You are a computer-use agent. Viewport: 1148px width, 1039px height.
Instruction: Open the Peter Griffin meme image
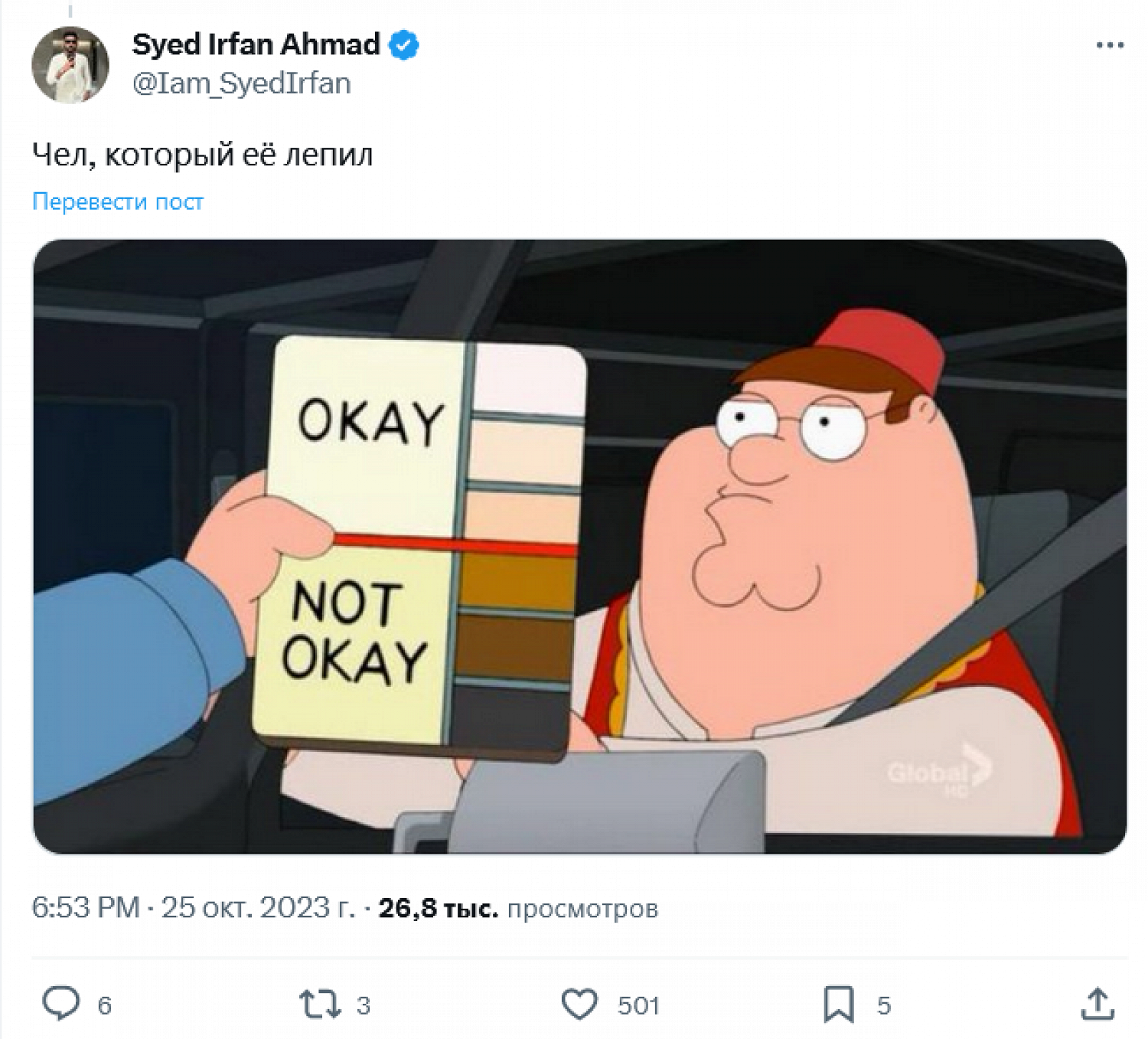tap(579, 547)
